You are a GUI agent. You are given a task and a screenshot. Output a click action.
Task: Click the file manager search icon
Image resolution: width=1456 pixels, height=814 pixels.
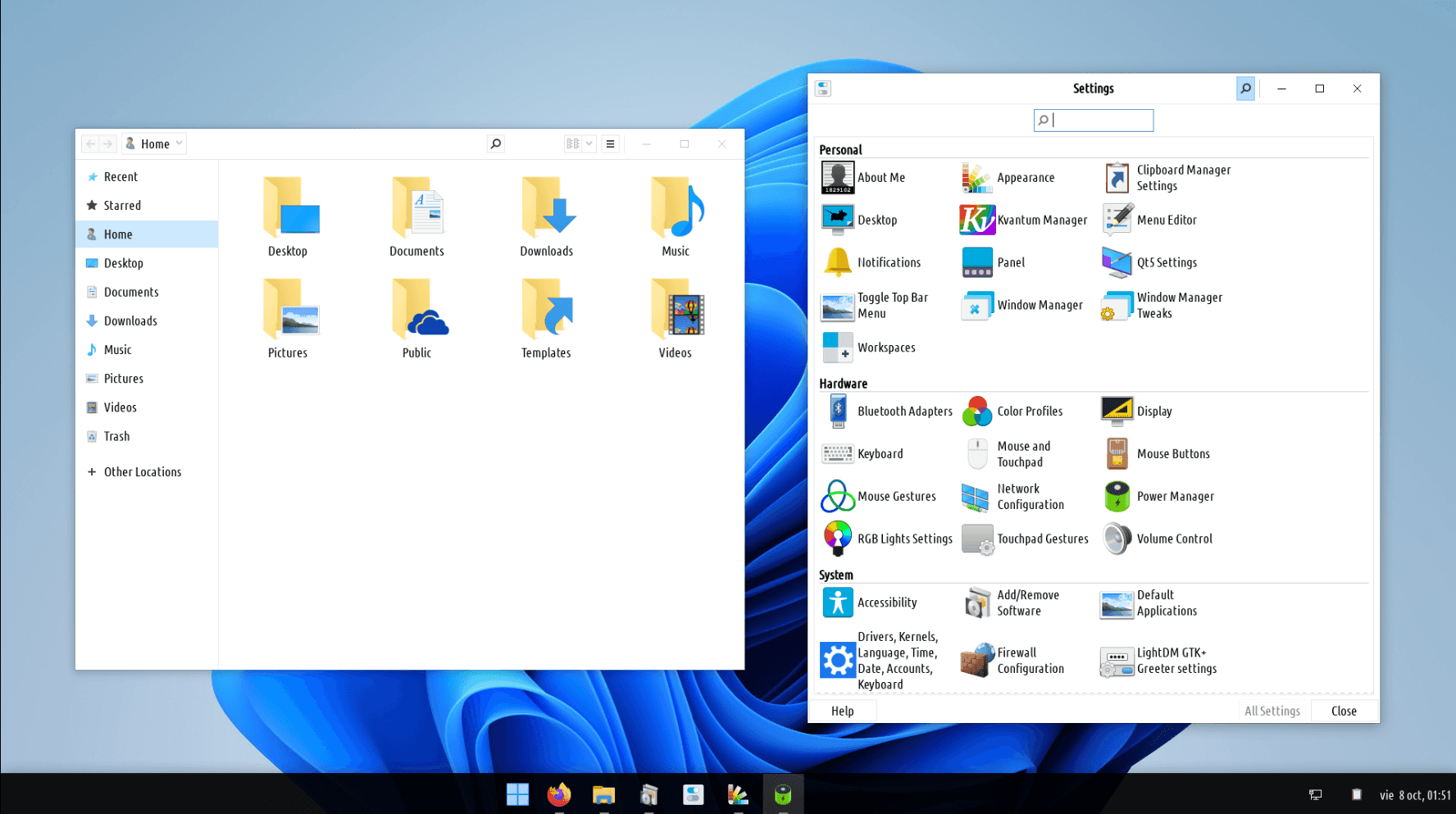[x=495, y=144]
